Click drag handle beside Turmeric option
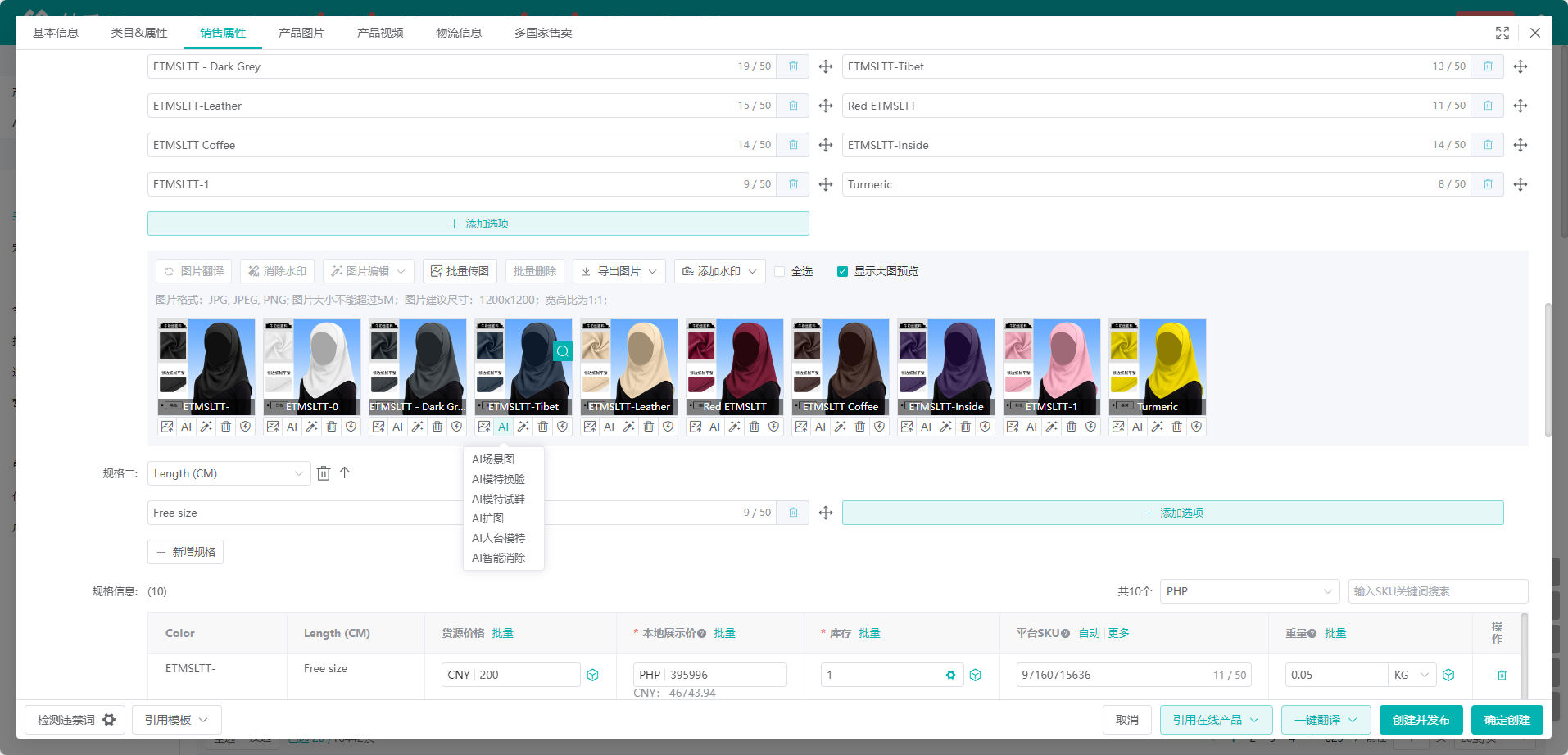This screenshot has width=1568, height=755. tap(1520, 184)
